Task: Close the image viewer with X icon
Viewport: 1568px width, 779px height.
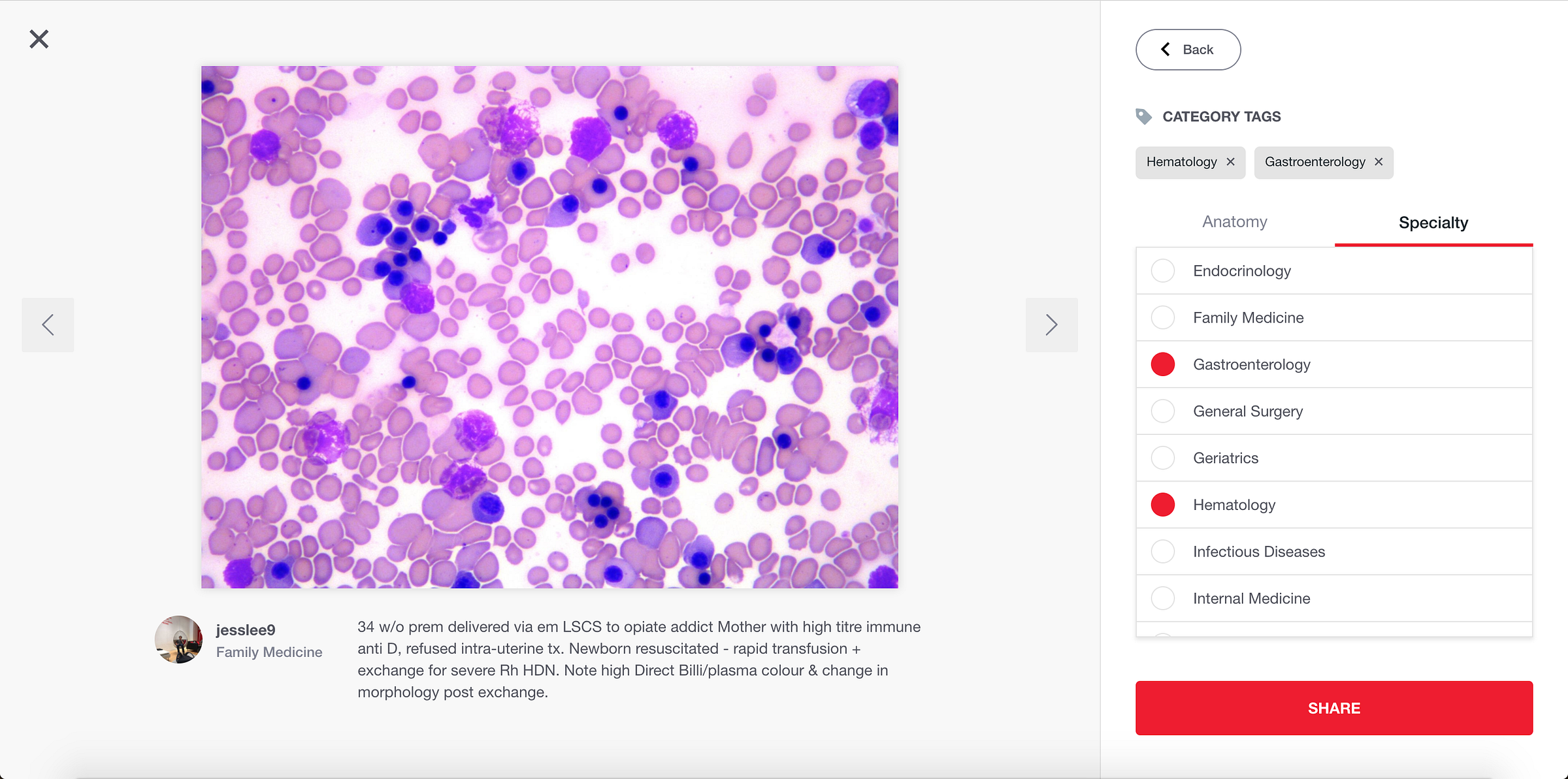Action: point(39,39)
